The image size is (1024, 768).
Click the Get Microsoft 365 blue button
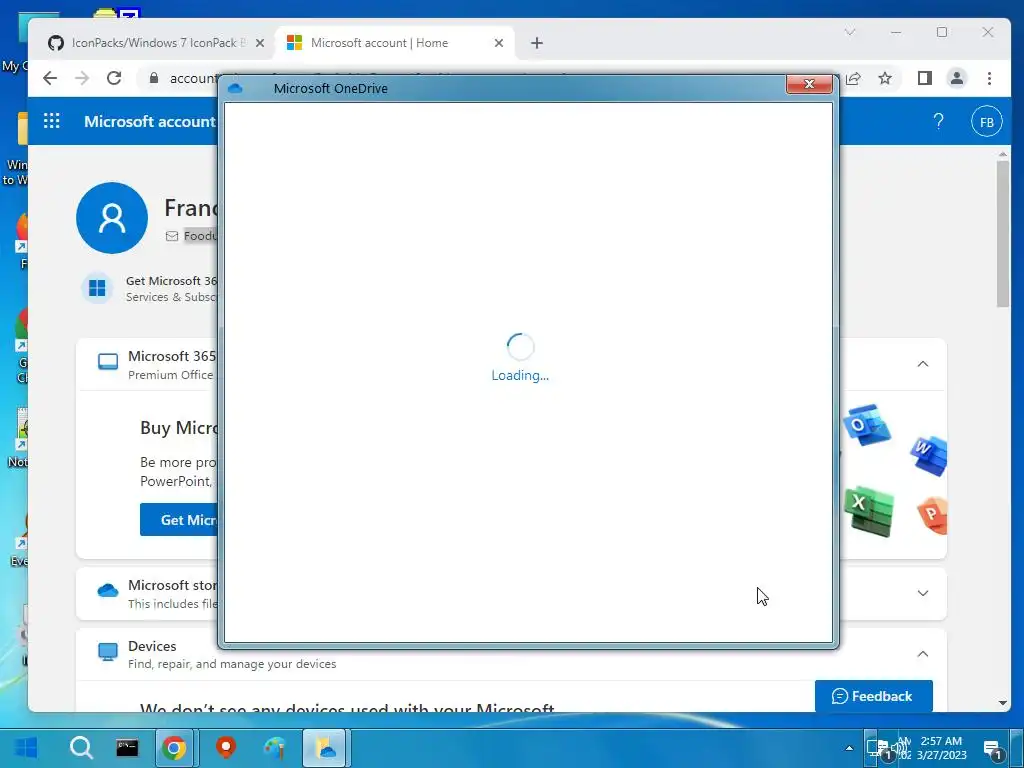180,520
